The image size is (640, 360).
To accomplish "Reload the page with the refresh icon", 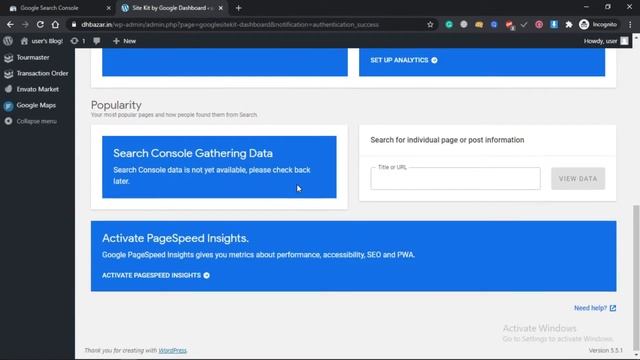I will 40,24.
